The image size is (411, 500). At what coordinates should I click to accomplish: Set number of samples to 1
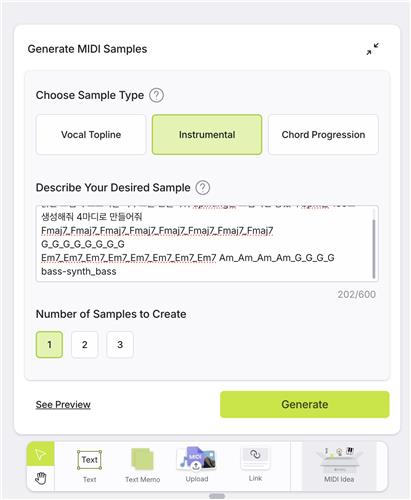[x=49, y=344]
